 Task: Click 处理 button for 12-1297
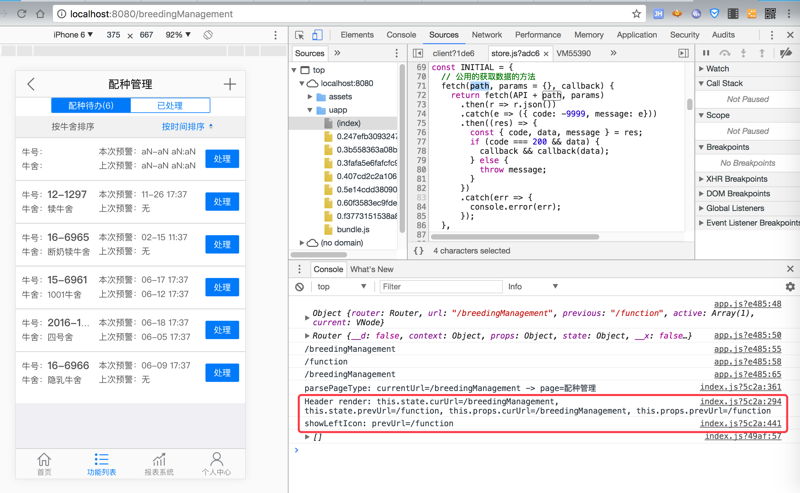point(221,202)
